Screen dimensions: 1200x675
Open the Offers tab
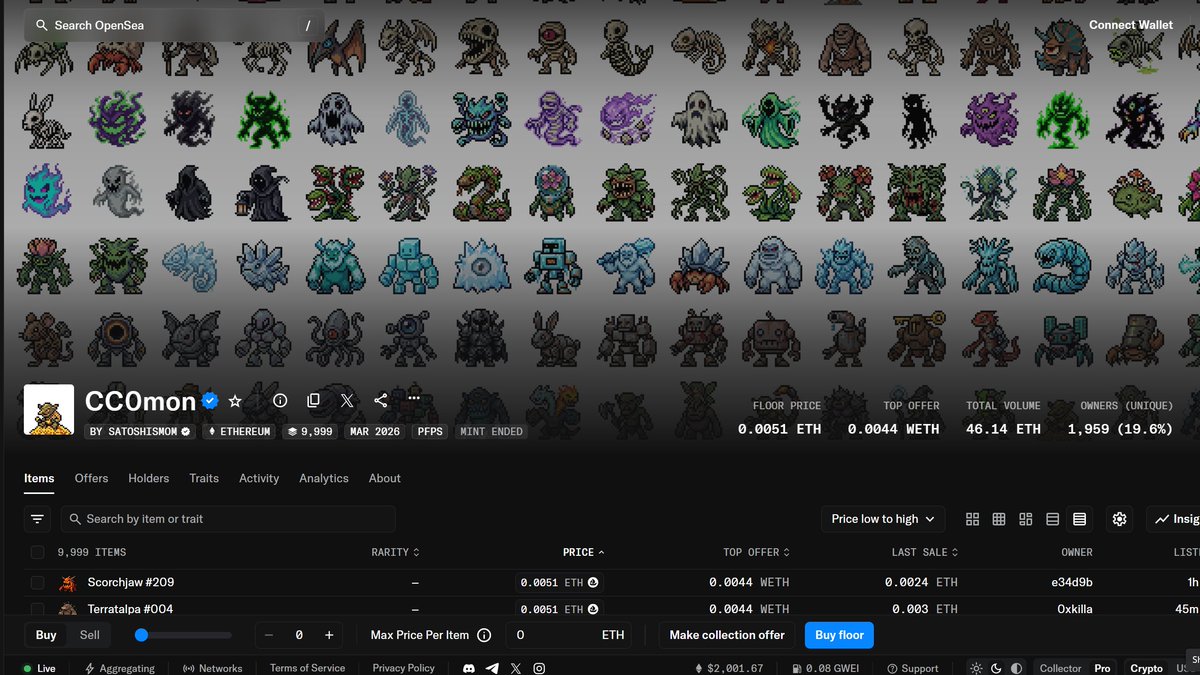tap(91, 478)
